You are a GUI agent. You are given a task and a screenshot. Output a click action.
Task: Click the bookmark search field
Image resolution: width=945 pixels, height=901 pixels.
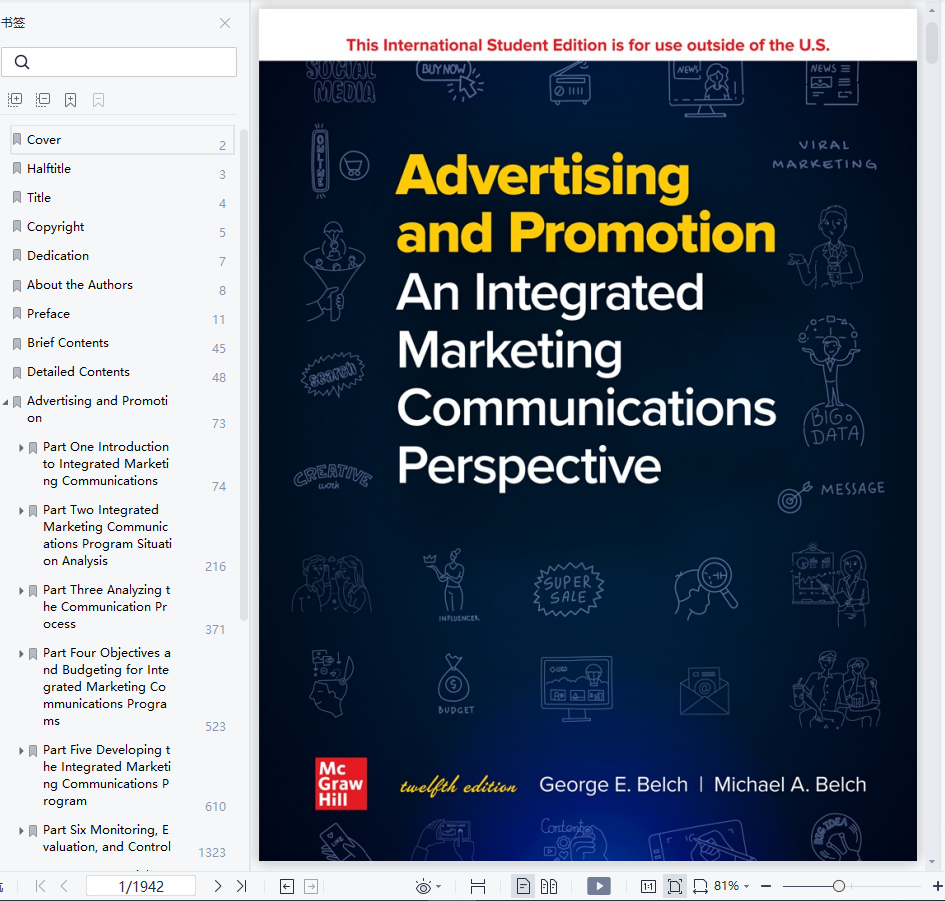[x=119, y=61]
